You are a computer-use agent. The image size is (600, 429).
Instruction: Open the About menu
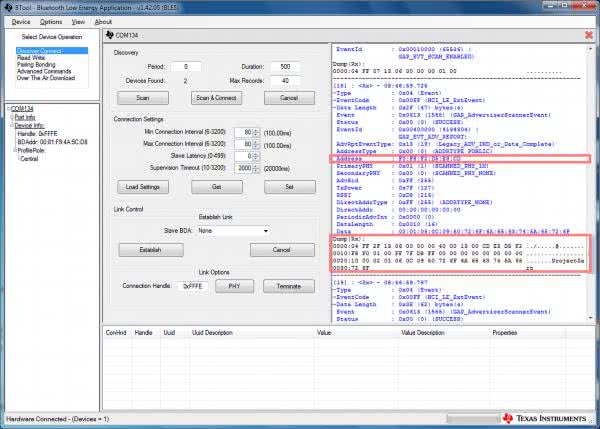pos(103,21)
